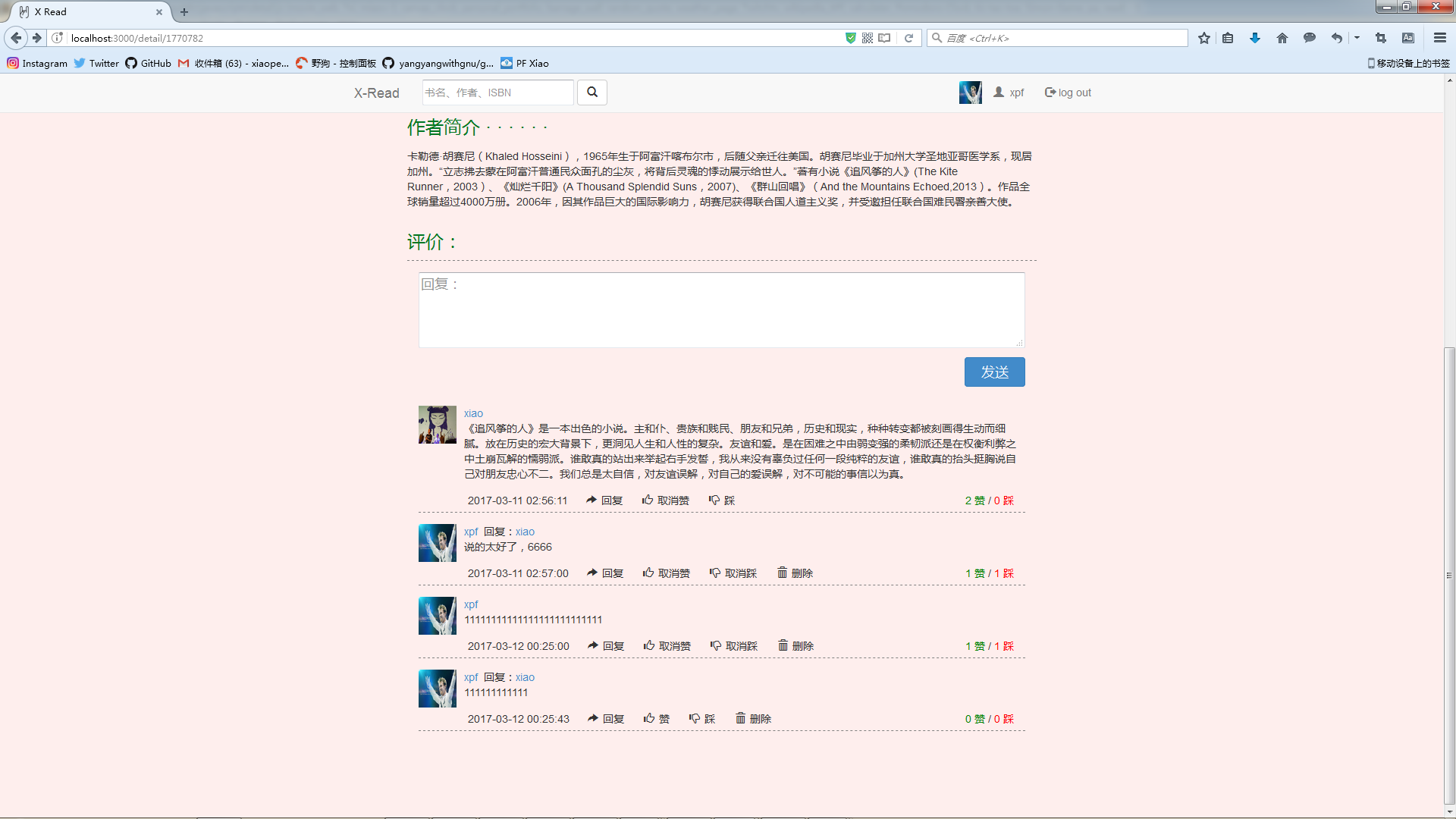Open the QR code icon in address bar

pyautogui.click(x=868, y=38)
